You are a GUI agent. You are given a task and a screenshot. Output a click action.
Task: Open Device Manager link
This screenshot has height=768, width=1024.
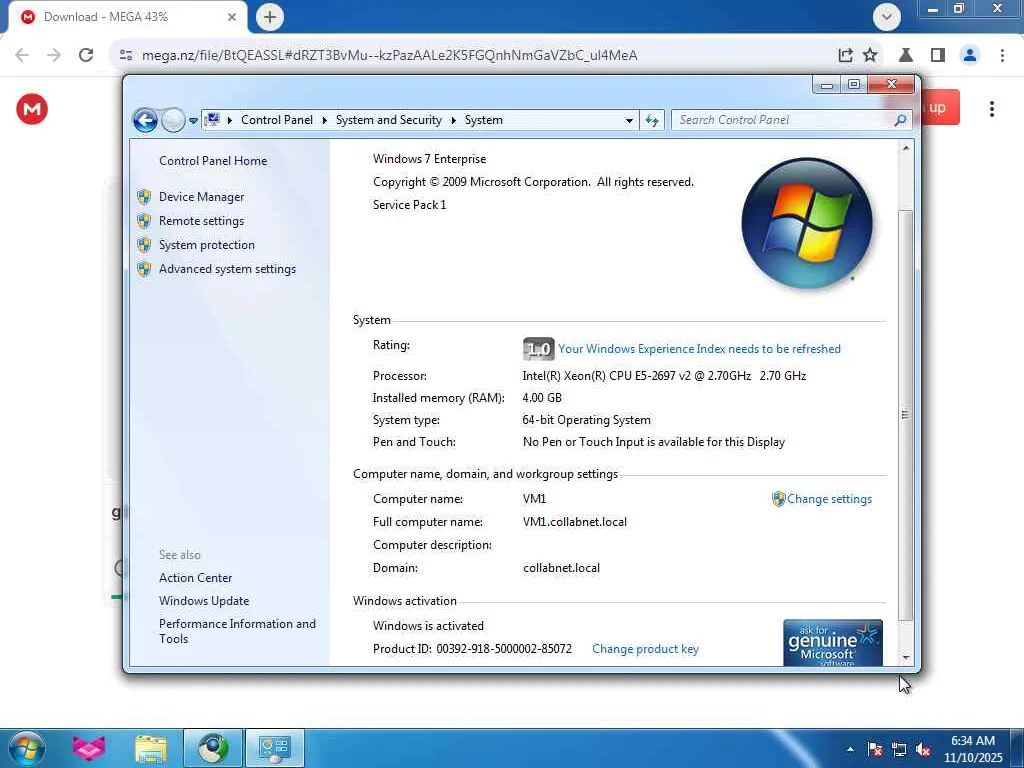click(201, 197)
